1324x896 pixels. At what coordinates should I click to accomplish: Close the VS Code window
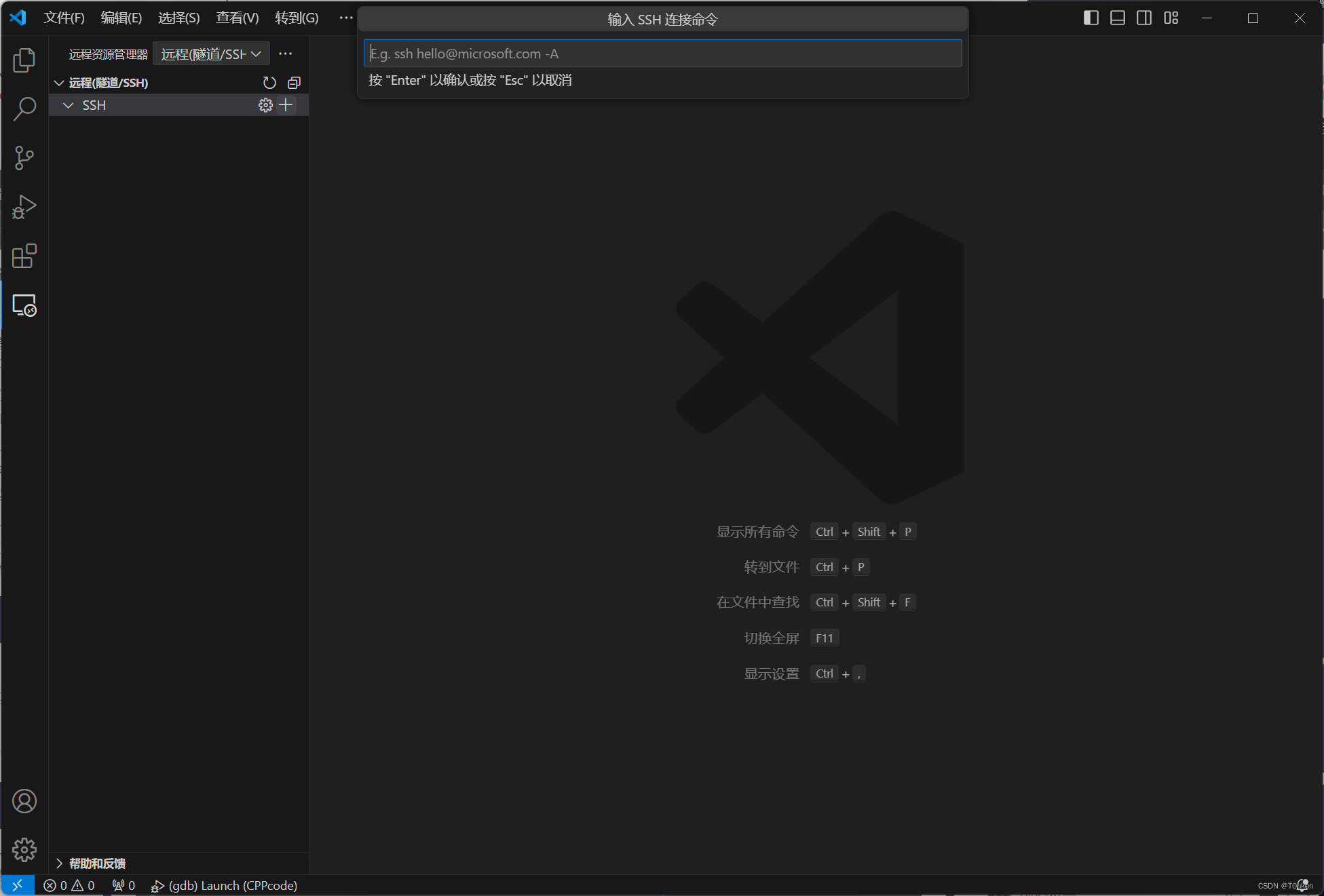point(1300,18)
